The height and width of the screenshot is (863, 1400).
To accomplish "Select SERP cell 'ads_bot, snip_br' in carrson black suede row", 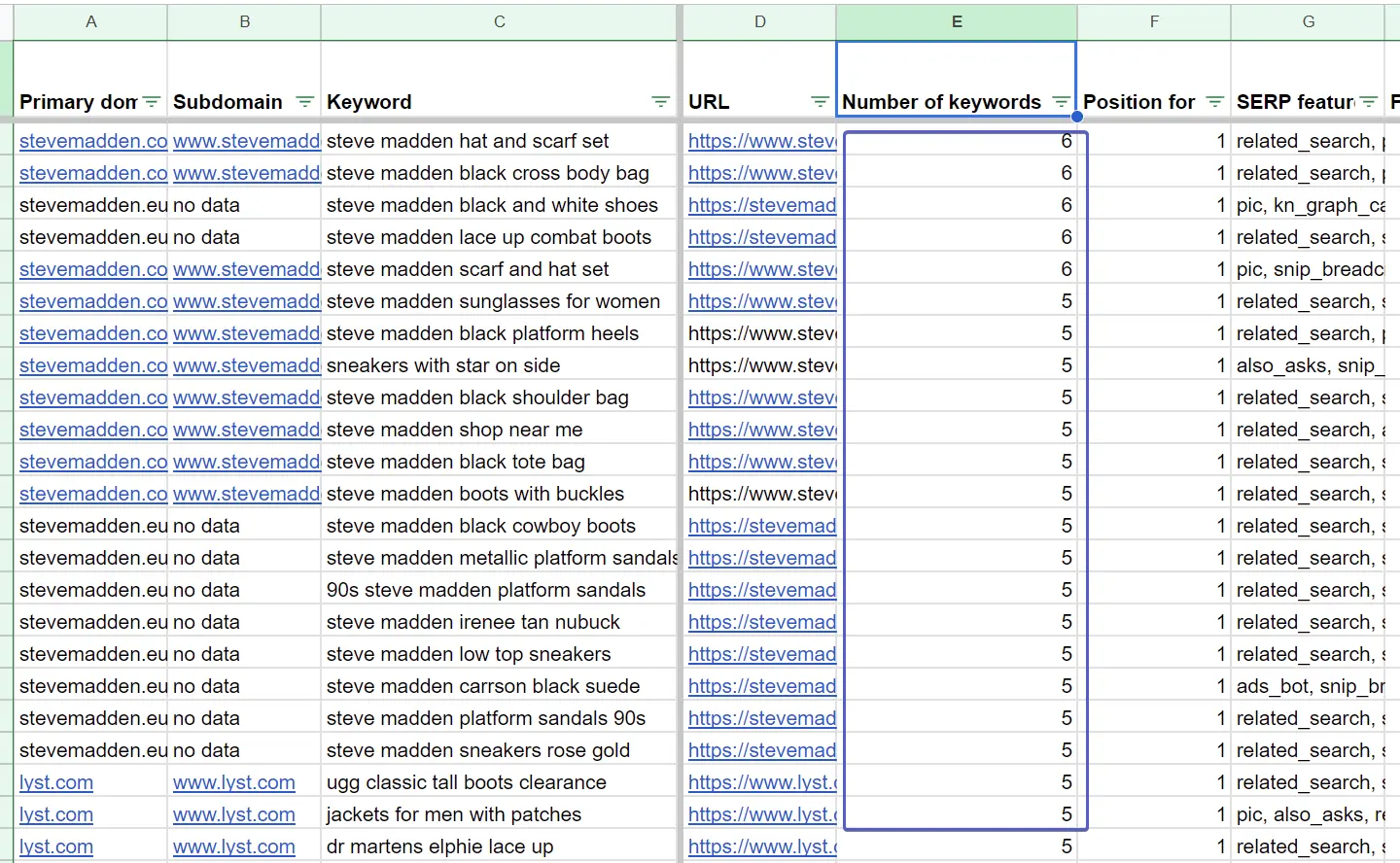I will pos(1308,686).
